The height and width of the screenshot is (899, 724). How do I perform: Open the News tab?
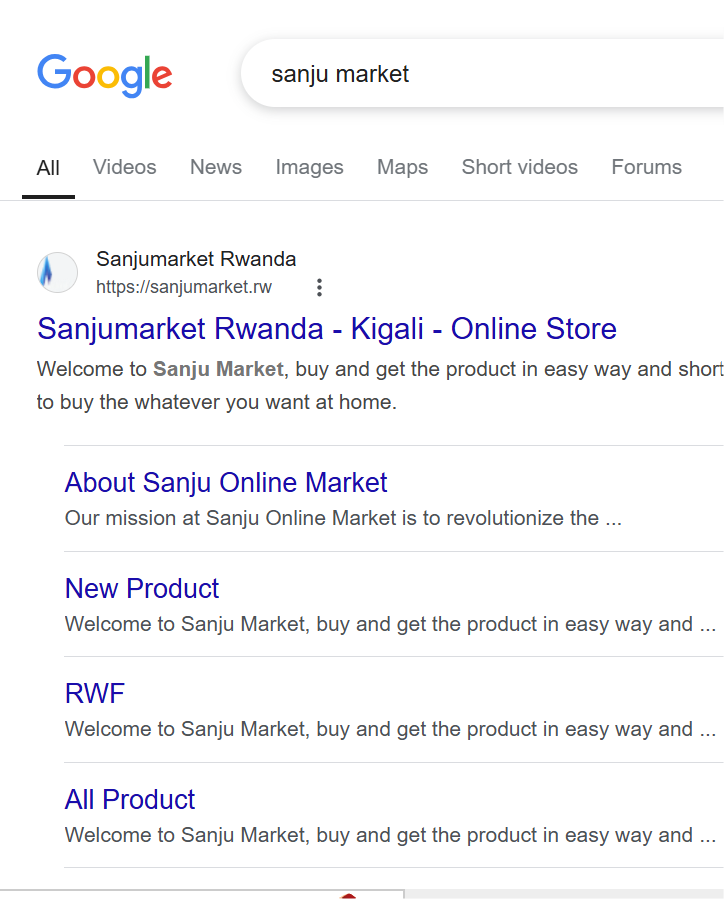[216, 167]
